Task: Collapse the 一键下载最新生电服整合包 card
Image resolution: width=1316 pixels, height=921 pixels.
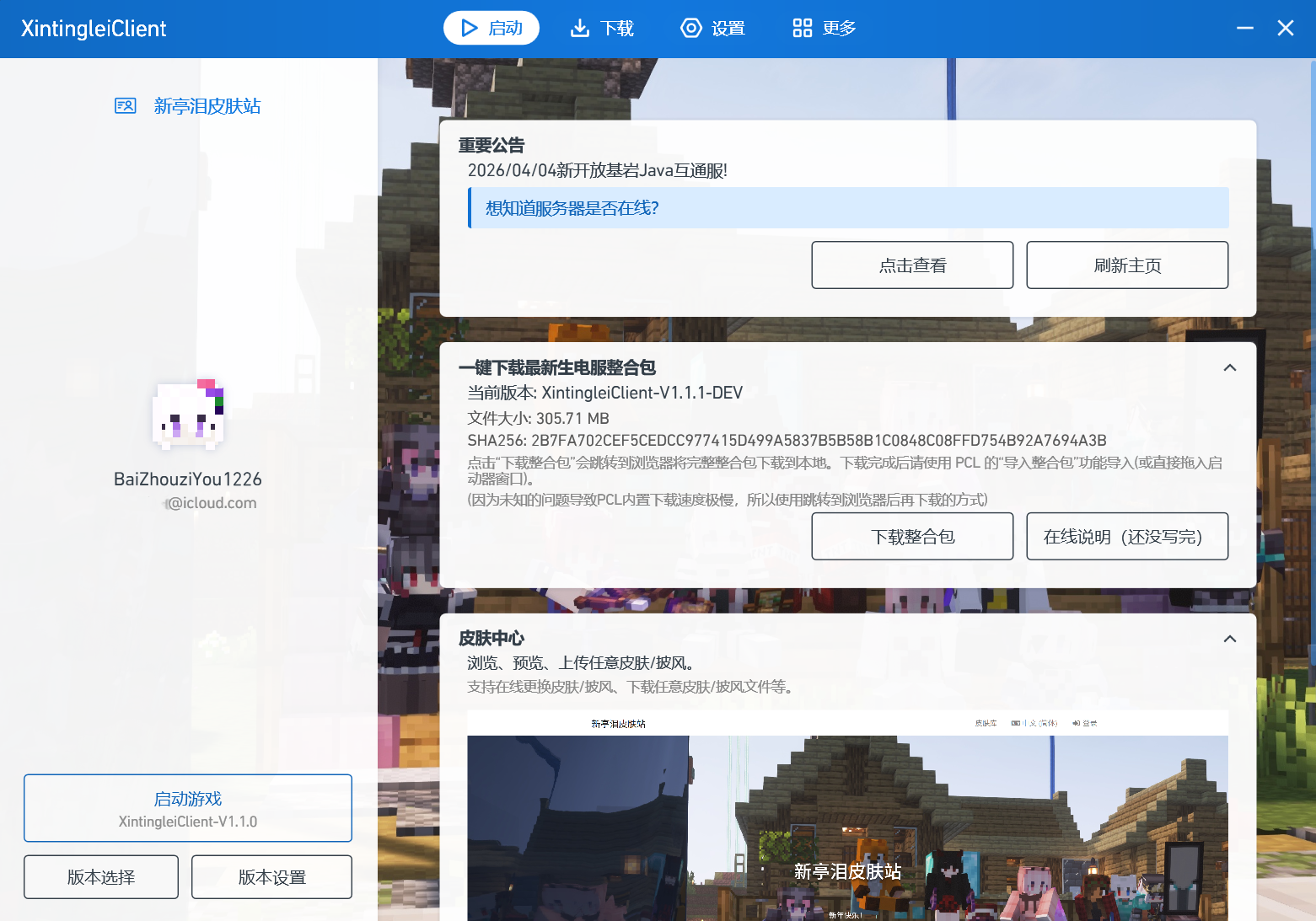Action: (x=1230, y=367)
